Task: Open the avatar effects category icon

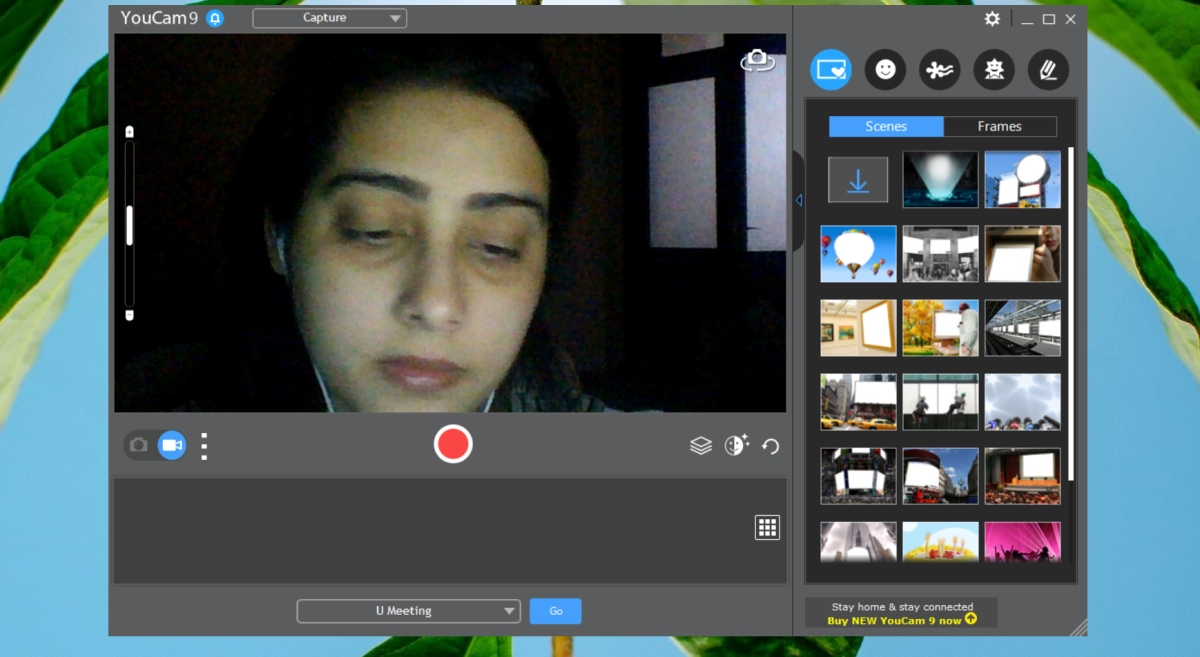Action: [x=994, y=70]
